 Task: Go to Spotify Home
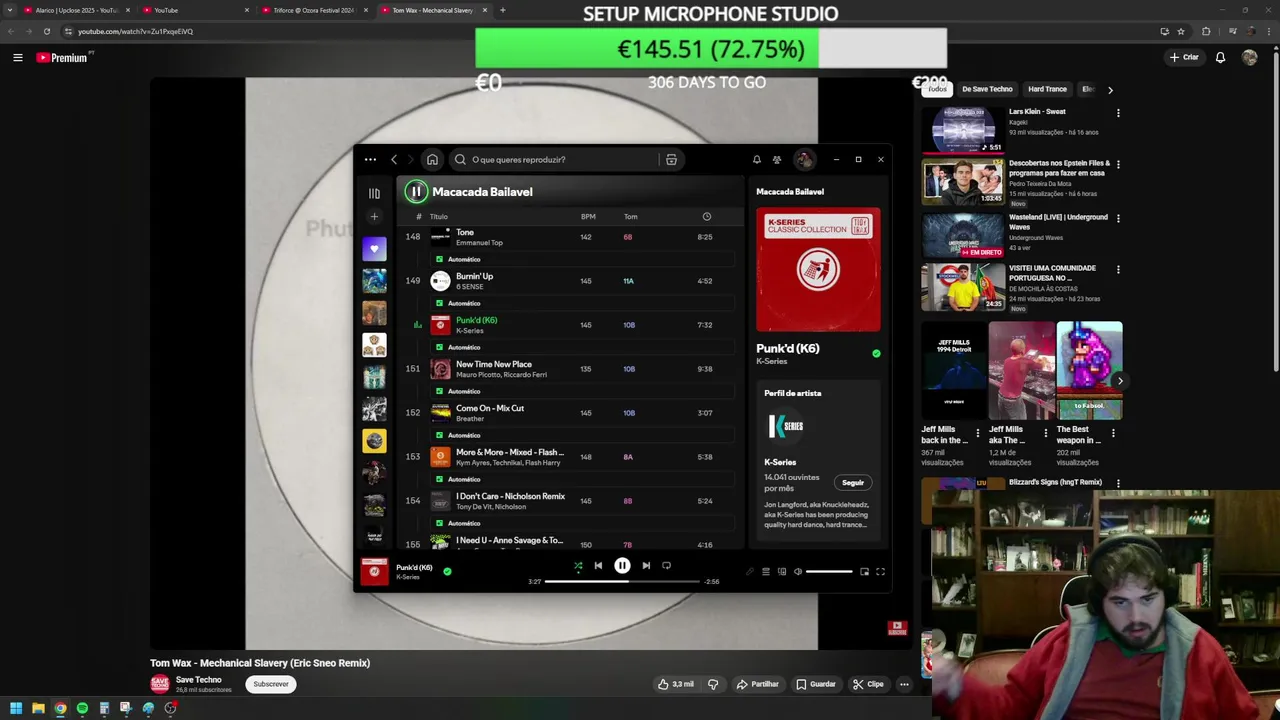[432, 159]
